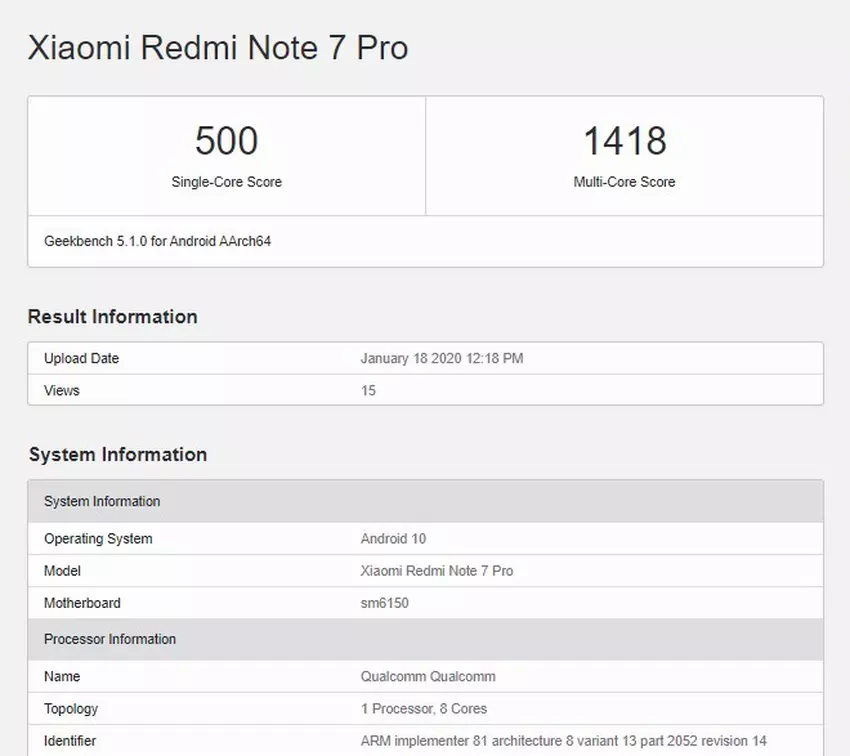Click the 1 Processor, 8 Cores topology value
This screenshot has height=756, width=850.
(423, 708)
